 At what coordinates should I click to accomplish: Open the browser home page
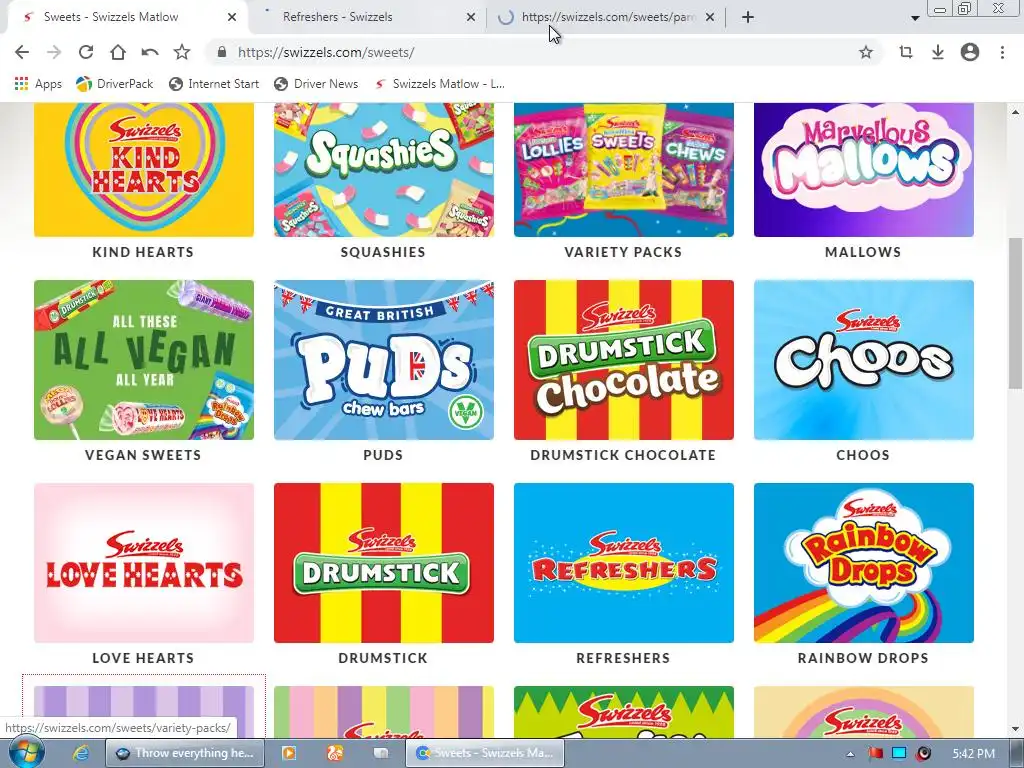(x=118, y=52)
